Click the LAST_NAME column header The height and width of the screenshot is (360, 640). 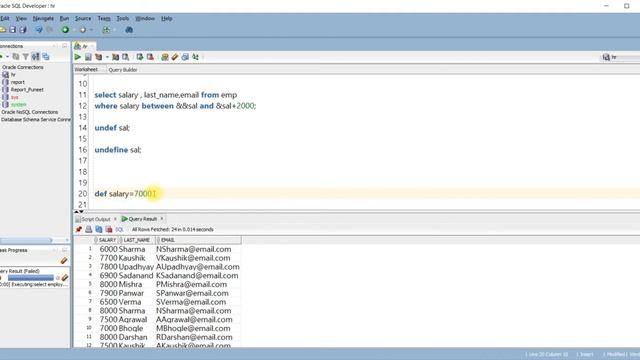tap(137, 240)
